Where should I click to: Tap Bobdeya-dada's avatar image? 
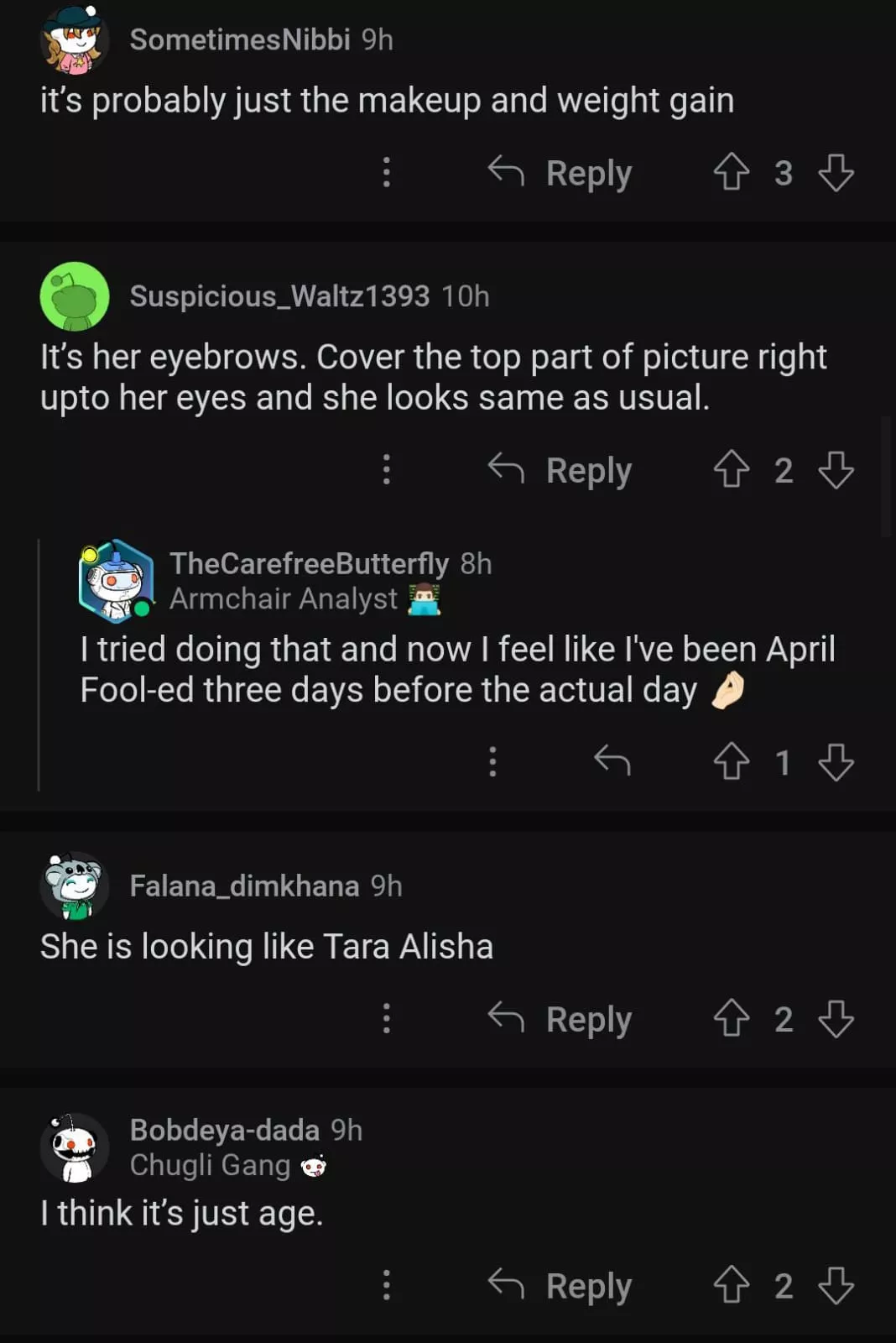[75, 1147]
